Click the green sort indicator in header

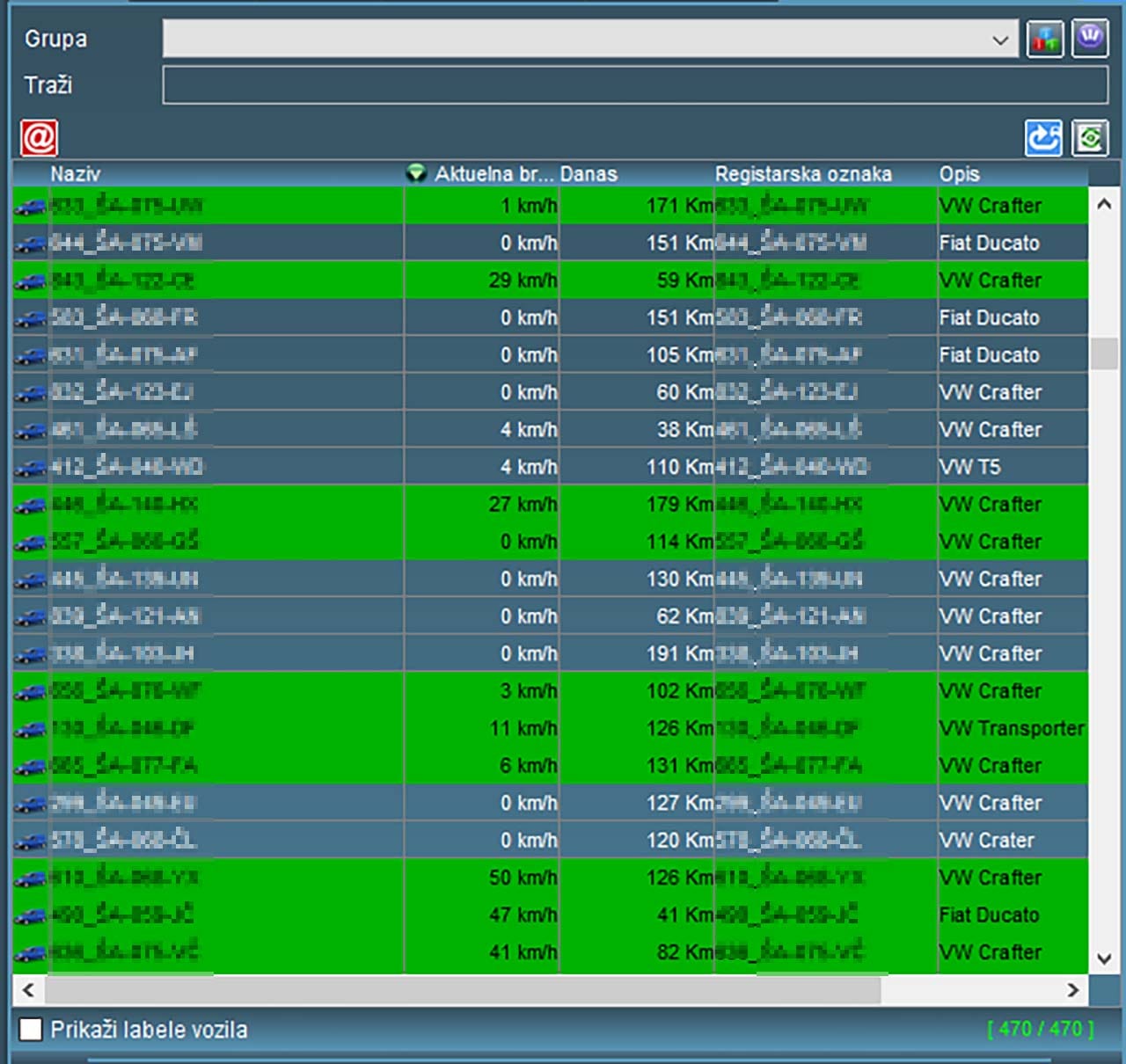[416, 173]
